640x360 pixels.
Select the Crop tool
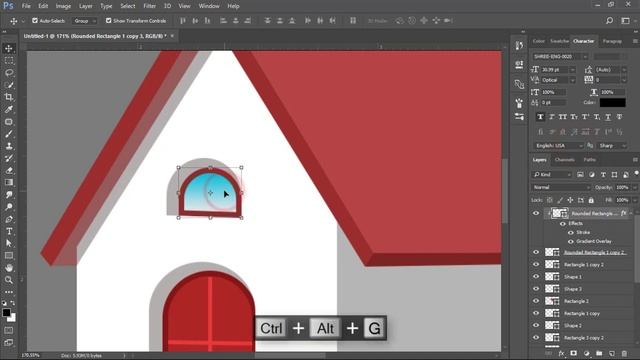(x=9, y=97)
